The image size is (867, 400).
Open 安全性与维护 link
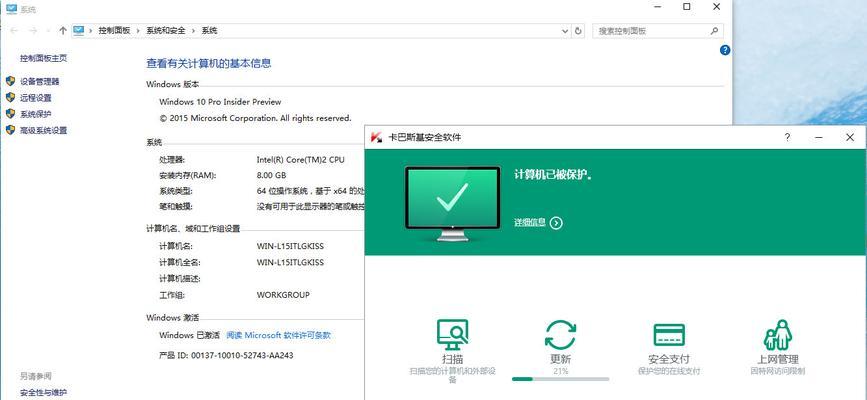tap(43, 393)
